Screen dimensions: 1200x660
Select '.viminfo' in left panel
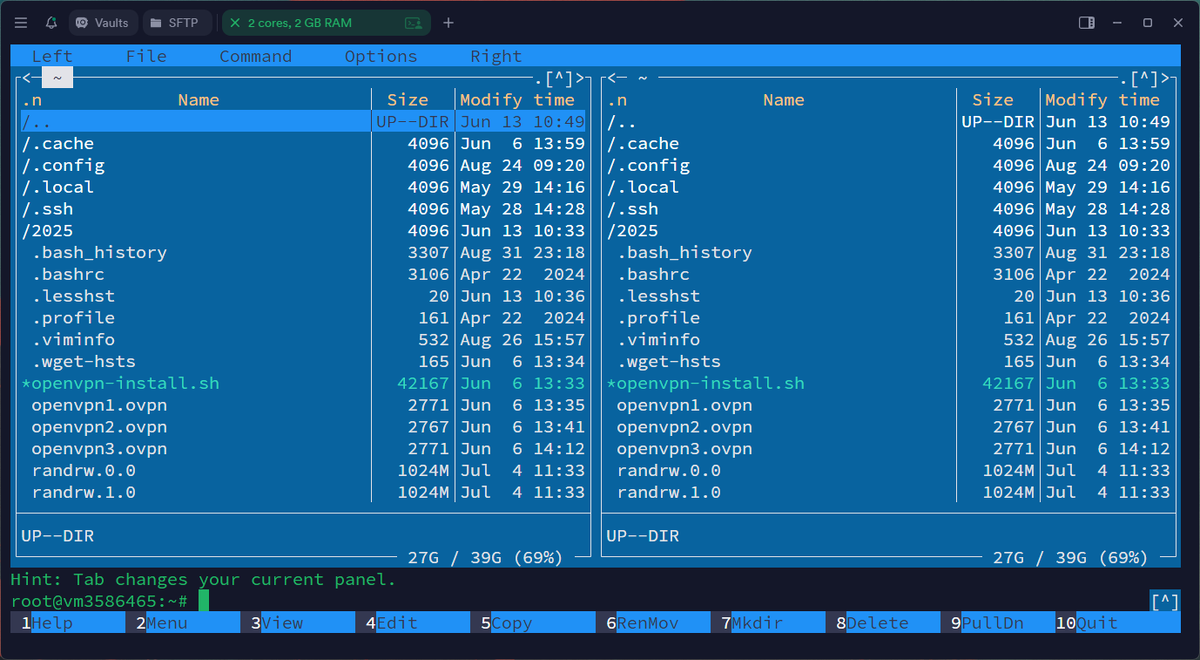[303, 340]
